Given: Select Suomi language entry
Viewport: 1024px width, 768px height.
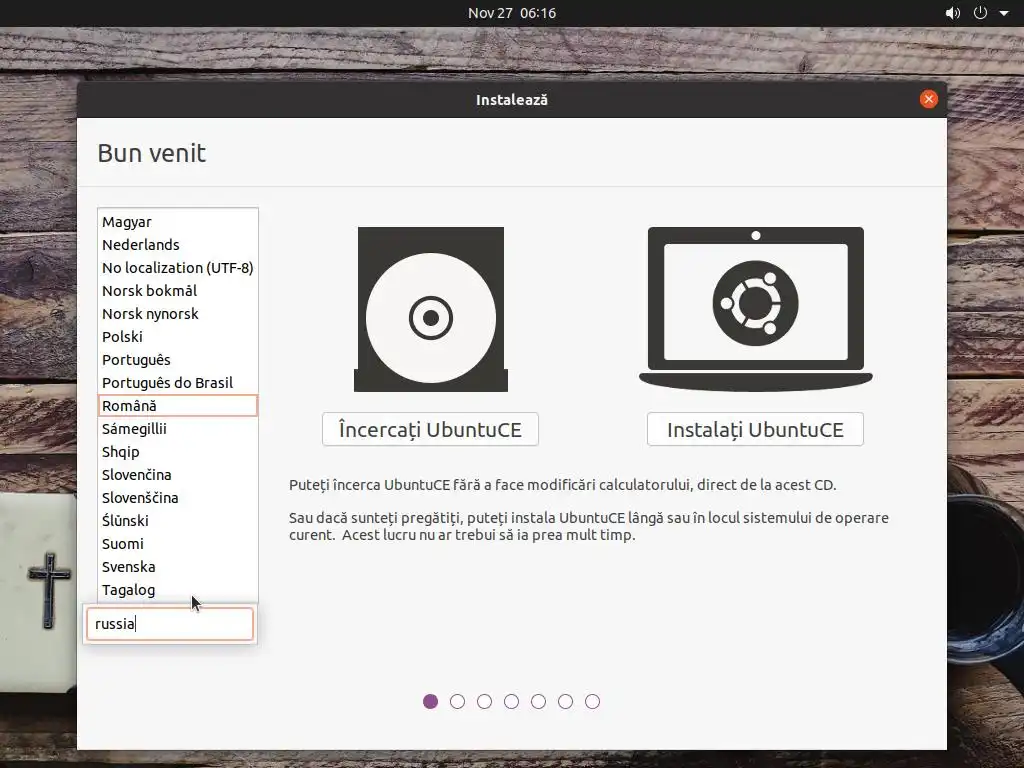Looking at the screenshot, I should 178,544.
